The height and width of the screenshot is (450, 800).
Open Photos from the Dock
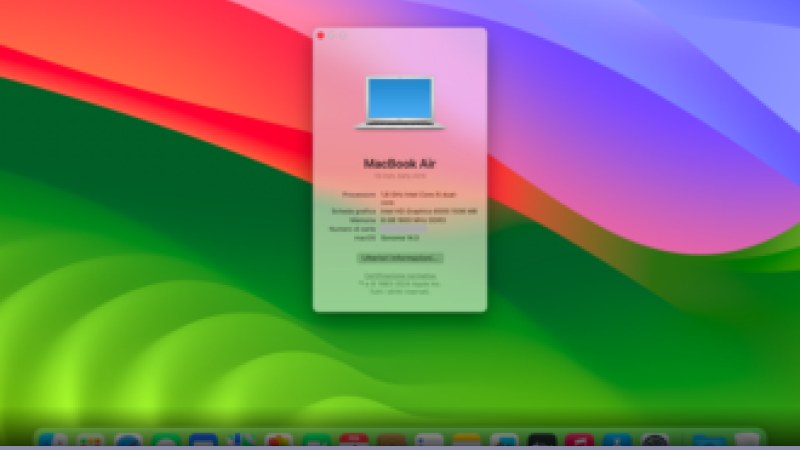click(279, 441)
